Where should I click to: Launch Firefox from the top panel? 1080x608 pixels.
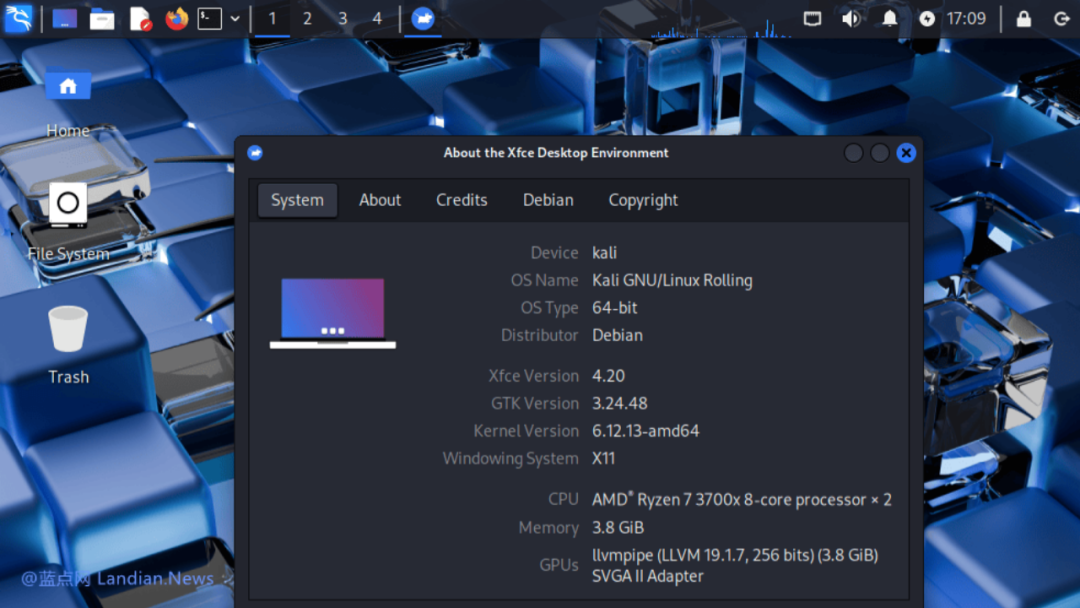click(176, 19)
